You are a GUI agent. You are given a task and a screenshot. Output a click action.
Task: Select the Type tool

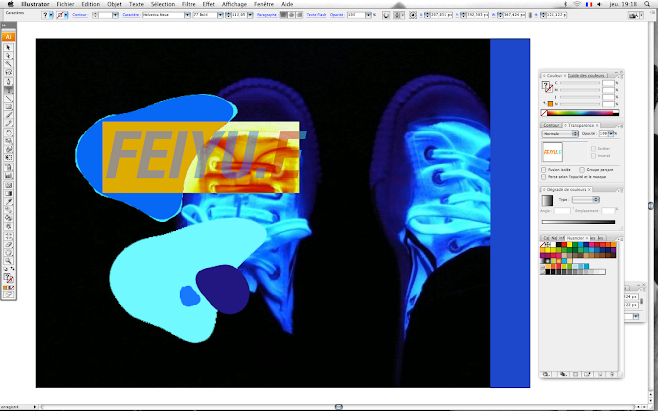pos(8,90)
